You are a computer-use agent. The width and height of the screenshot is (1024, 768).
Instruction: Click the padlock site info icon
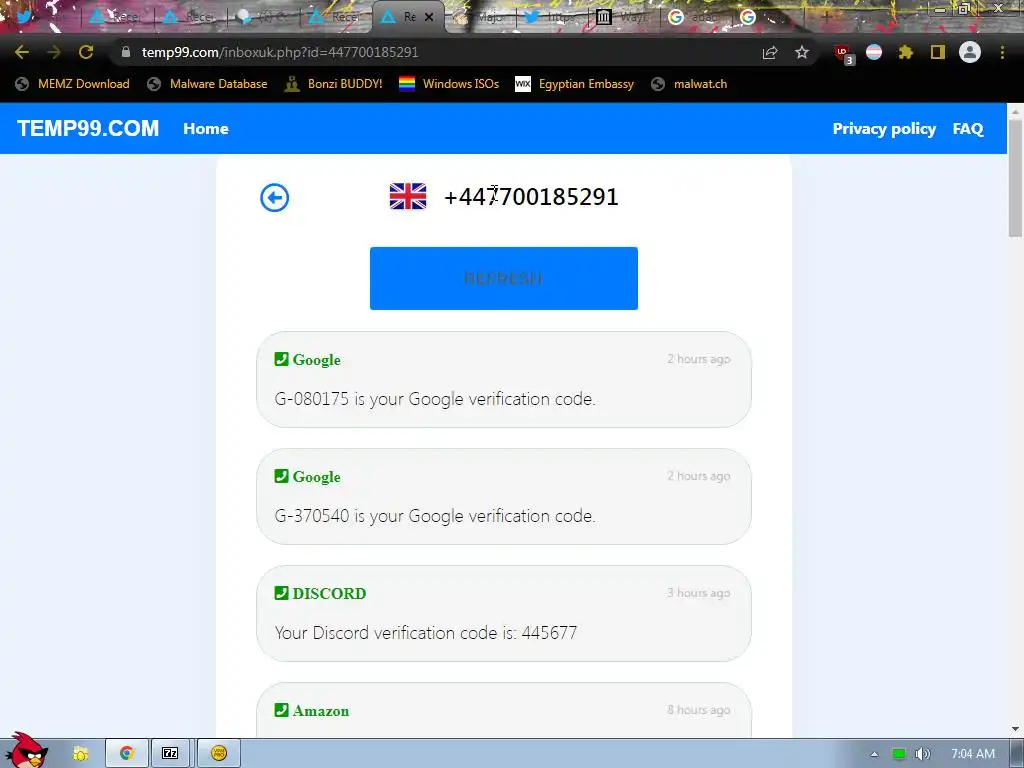click(126, 52)
